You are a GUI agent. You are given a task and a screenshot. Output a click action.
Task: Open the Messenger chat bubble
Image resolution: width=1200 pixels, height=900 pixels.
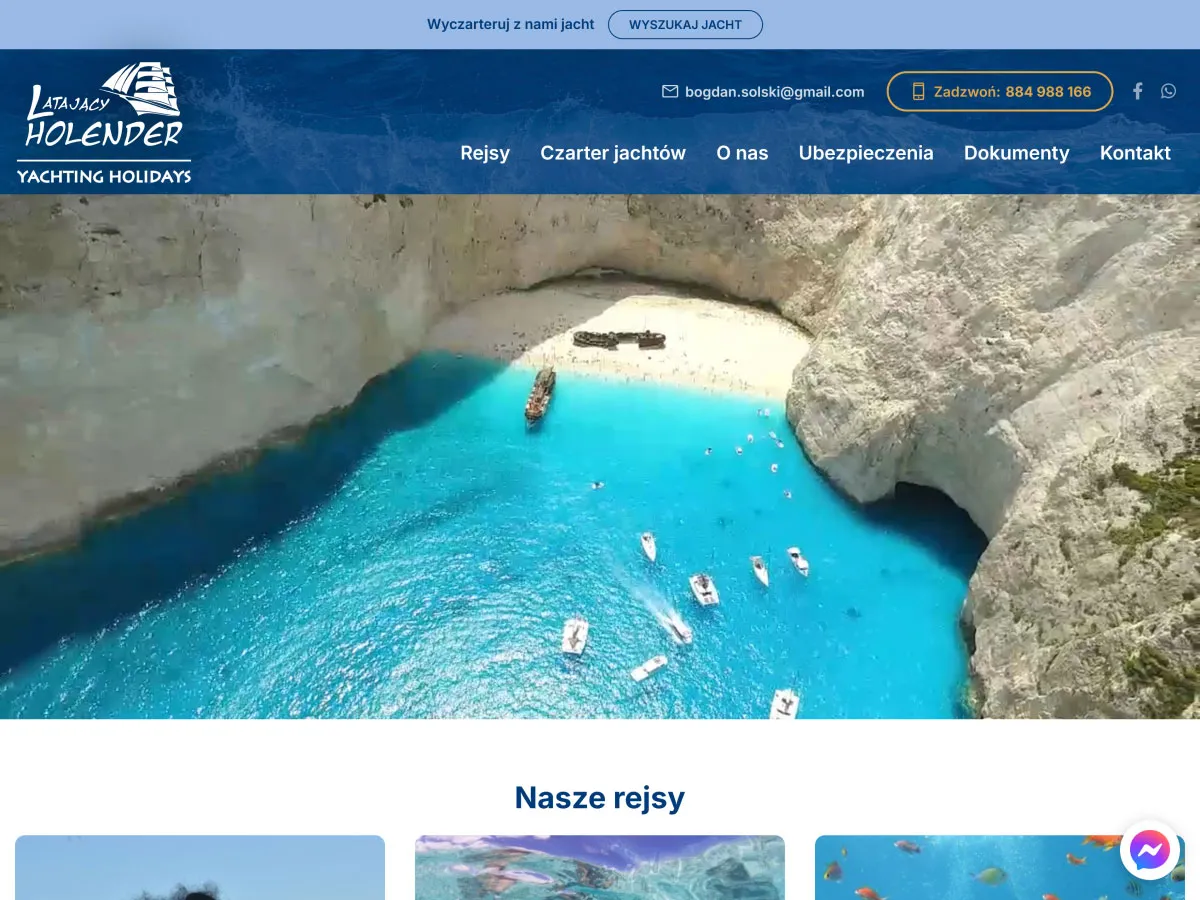coord(1149,850)
